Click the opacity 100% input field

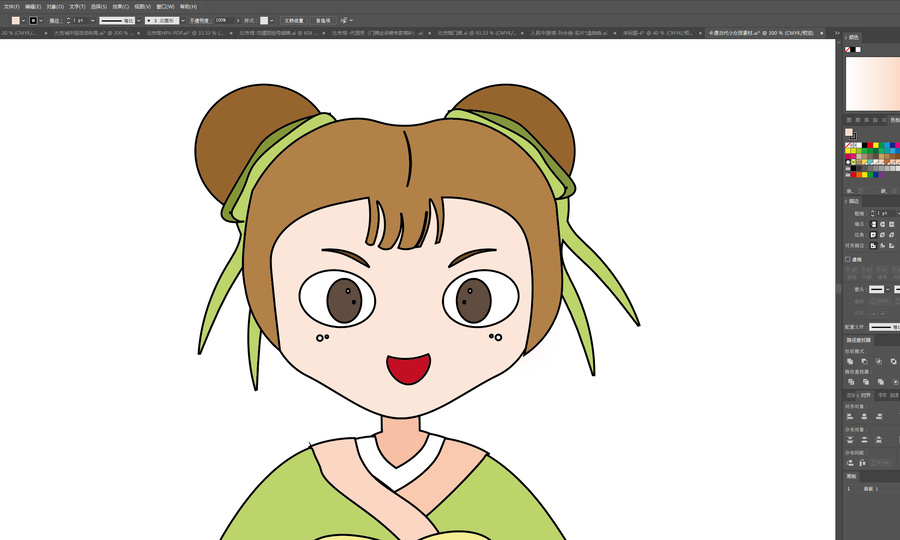224,20
